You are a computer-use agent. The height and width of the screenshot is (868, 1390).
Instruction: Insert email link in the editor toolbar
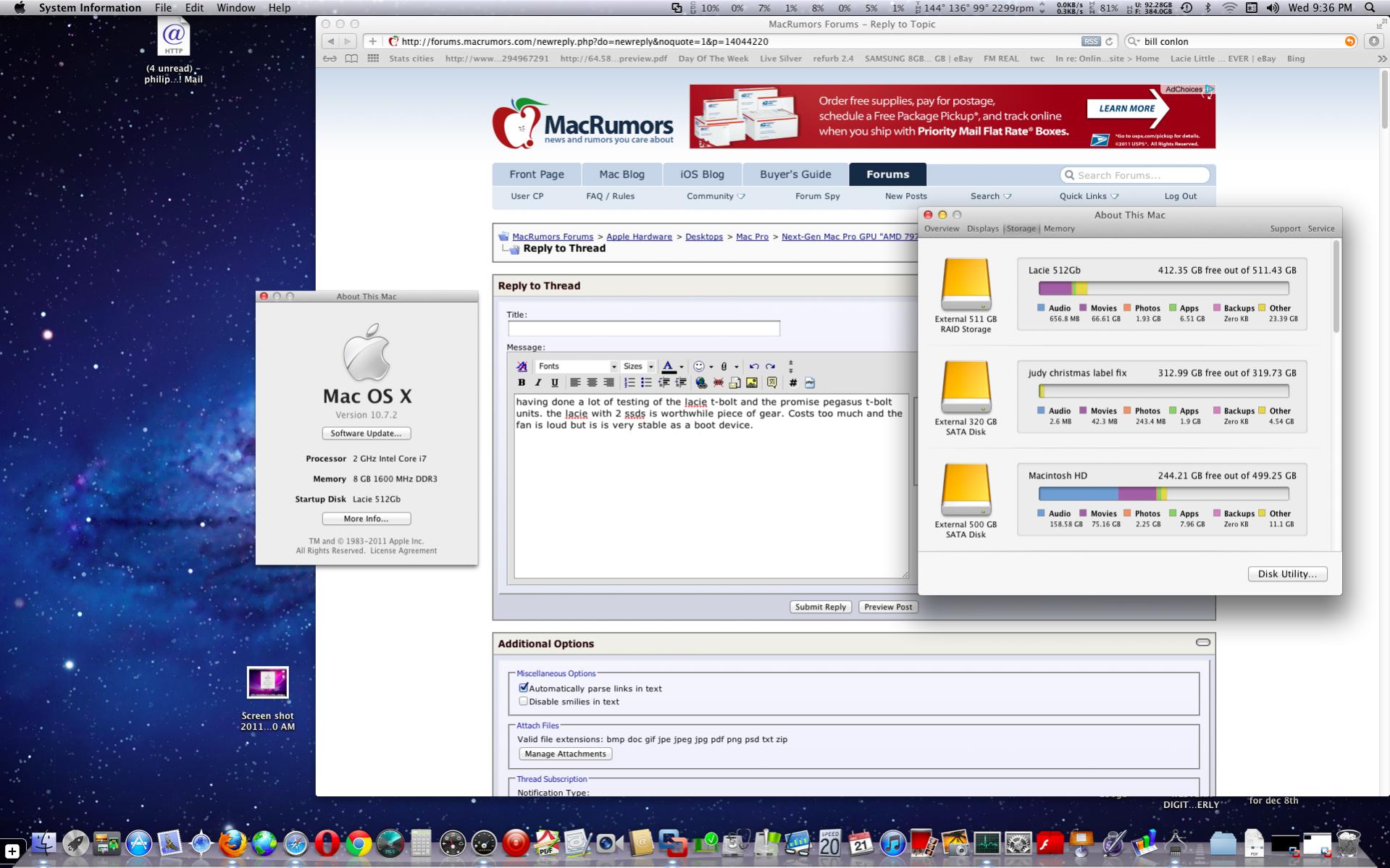[x=735, y=382]
